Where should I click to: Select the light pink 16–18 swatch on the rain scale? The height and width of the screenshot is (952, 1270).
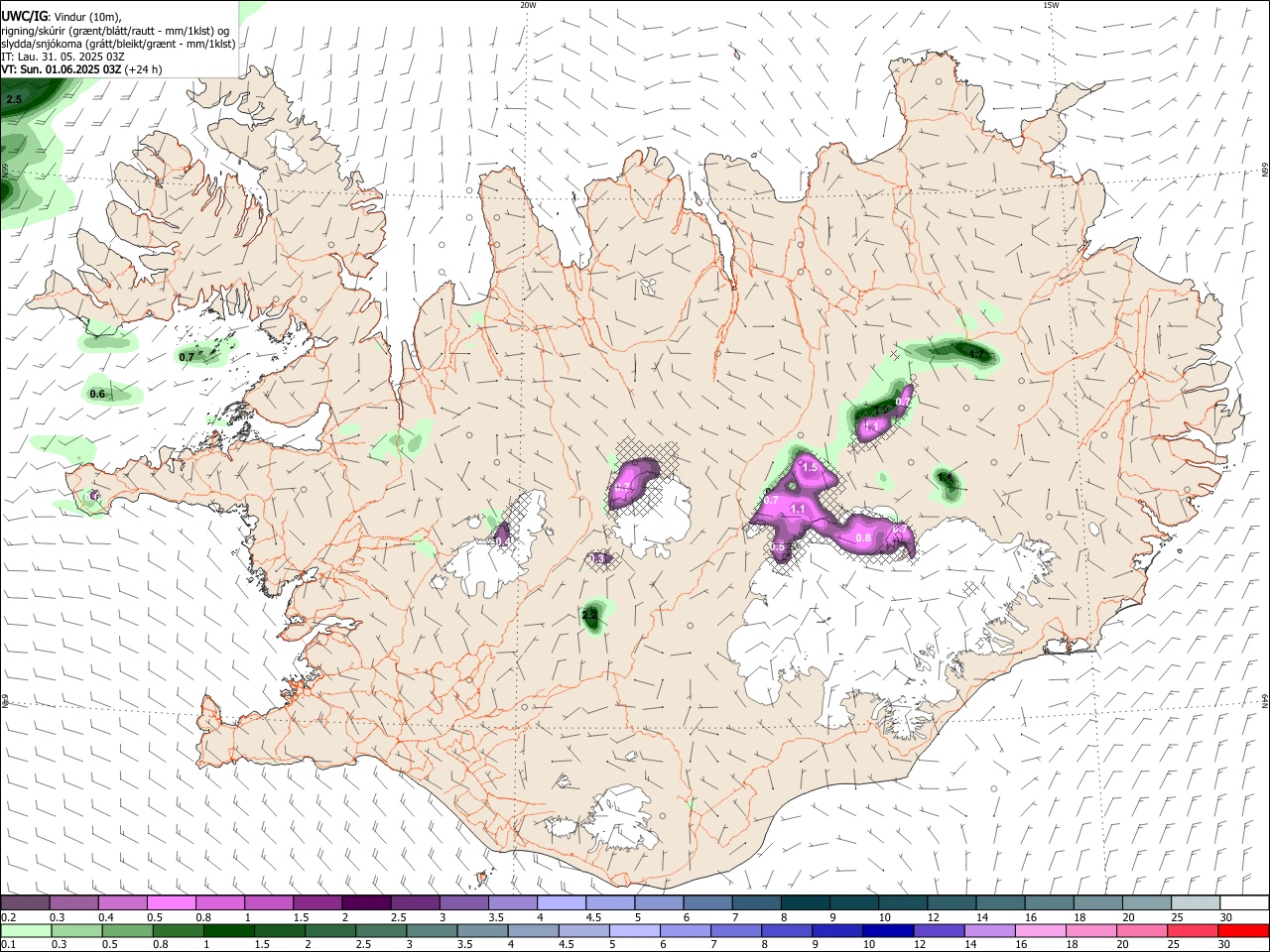point(1040,930)
